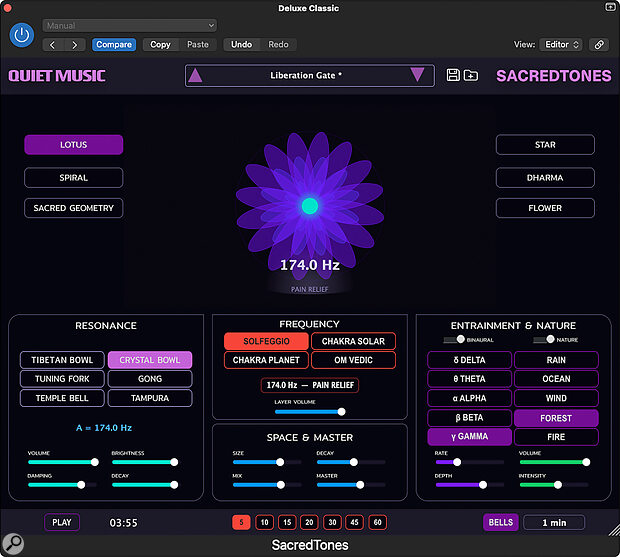This screenshot has height=557, width=620.
Task: Click the Resonance BRIGHTNESS slider
Action: [145, 462]
